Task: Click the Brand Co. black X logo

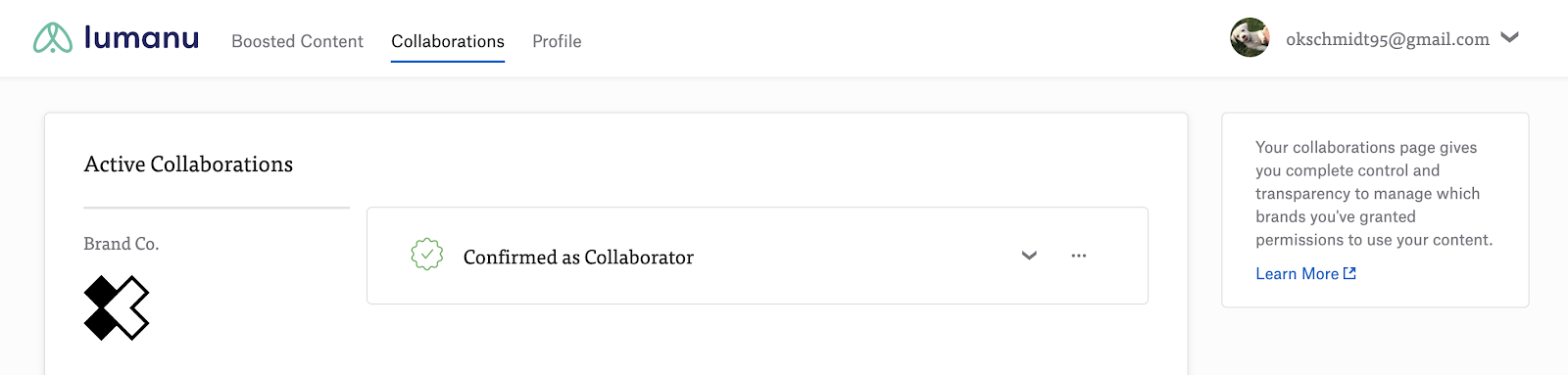Action: [117, 307]
